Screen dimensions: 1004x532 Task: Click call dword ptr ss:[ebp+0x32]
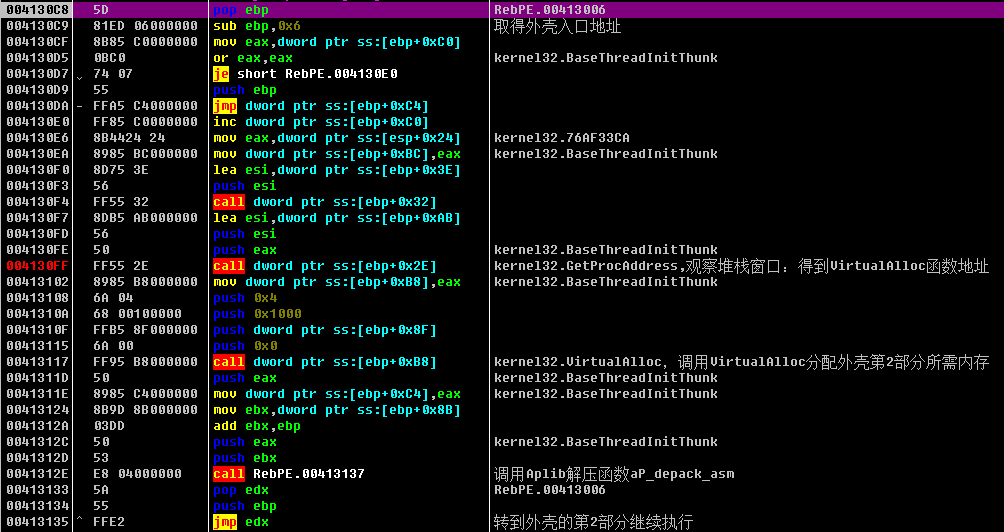[325, 202]
